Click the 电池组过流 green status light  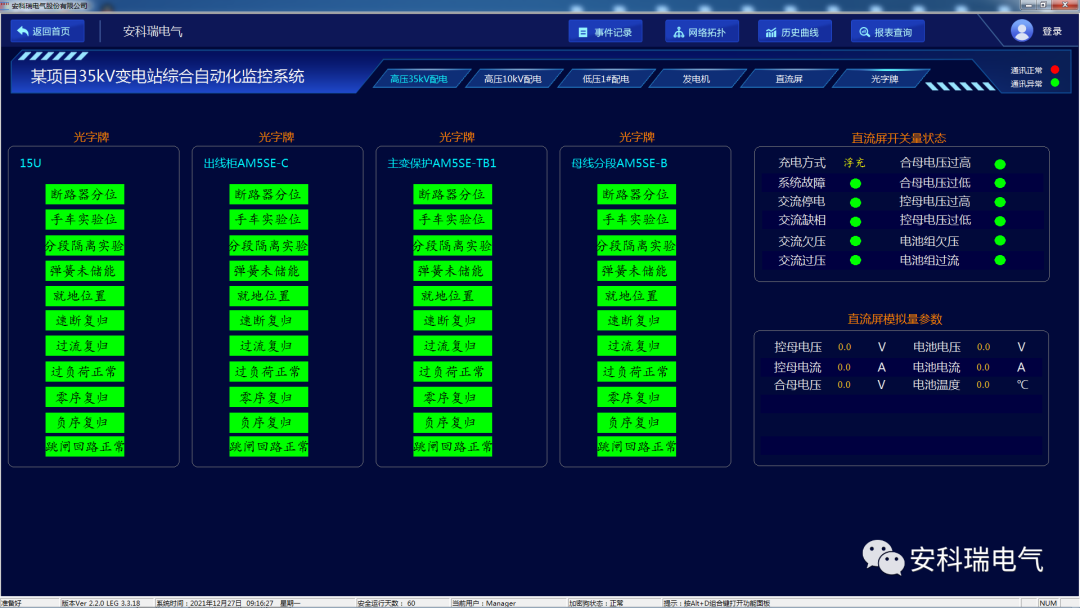click(x=1000, y=260)
